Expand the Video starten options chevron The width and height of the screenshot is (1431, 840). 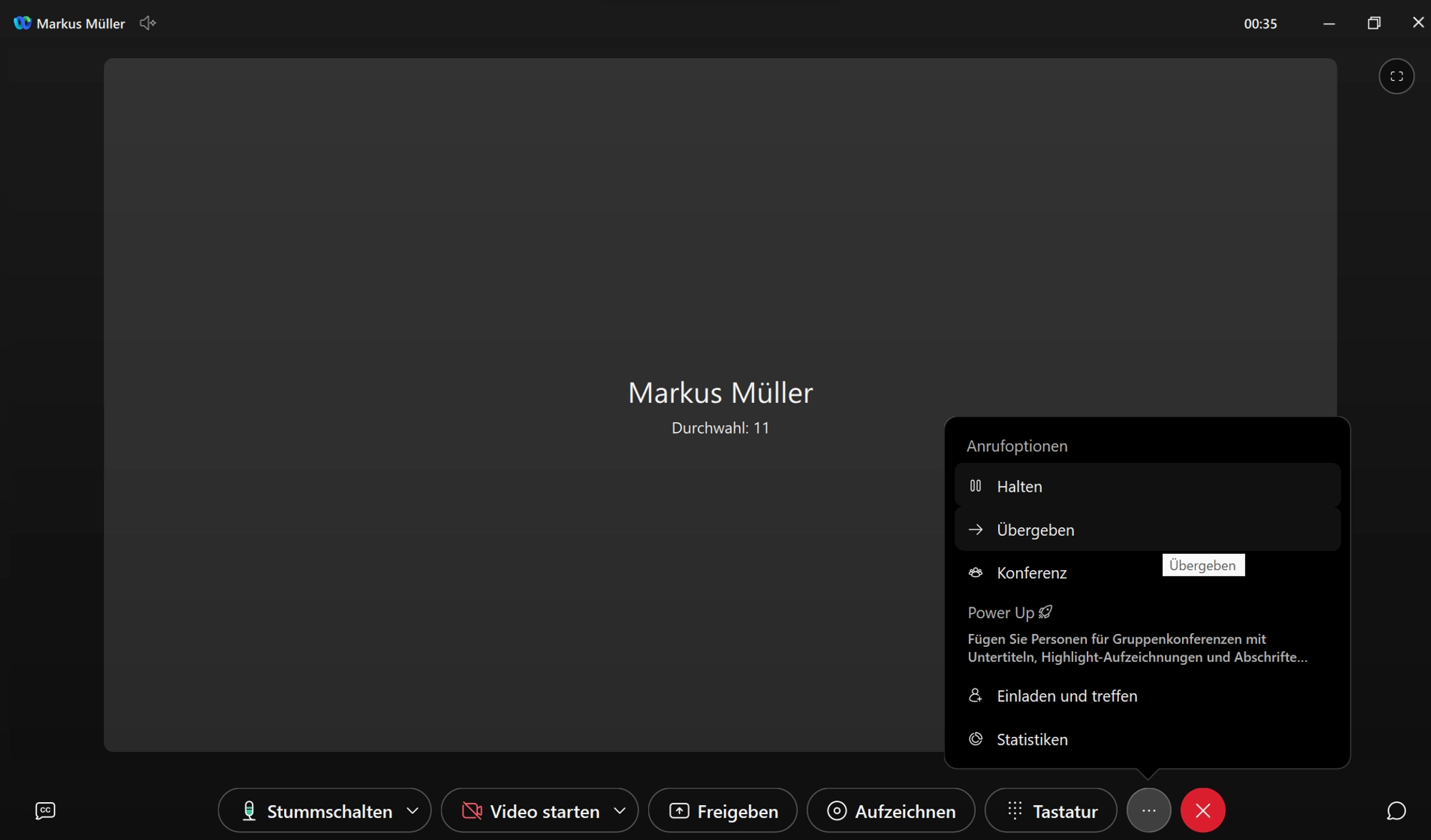point(620,811)
